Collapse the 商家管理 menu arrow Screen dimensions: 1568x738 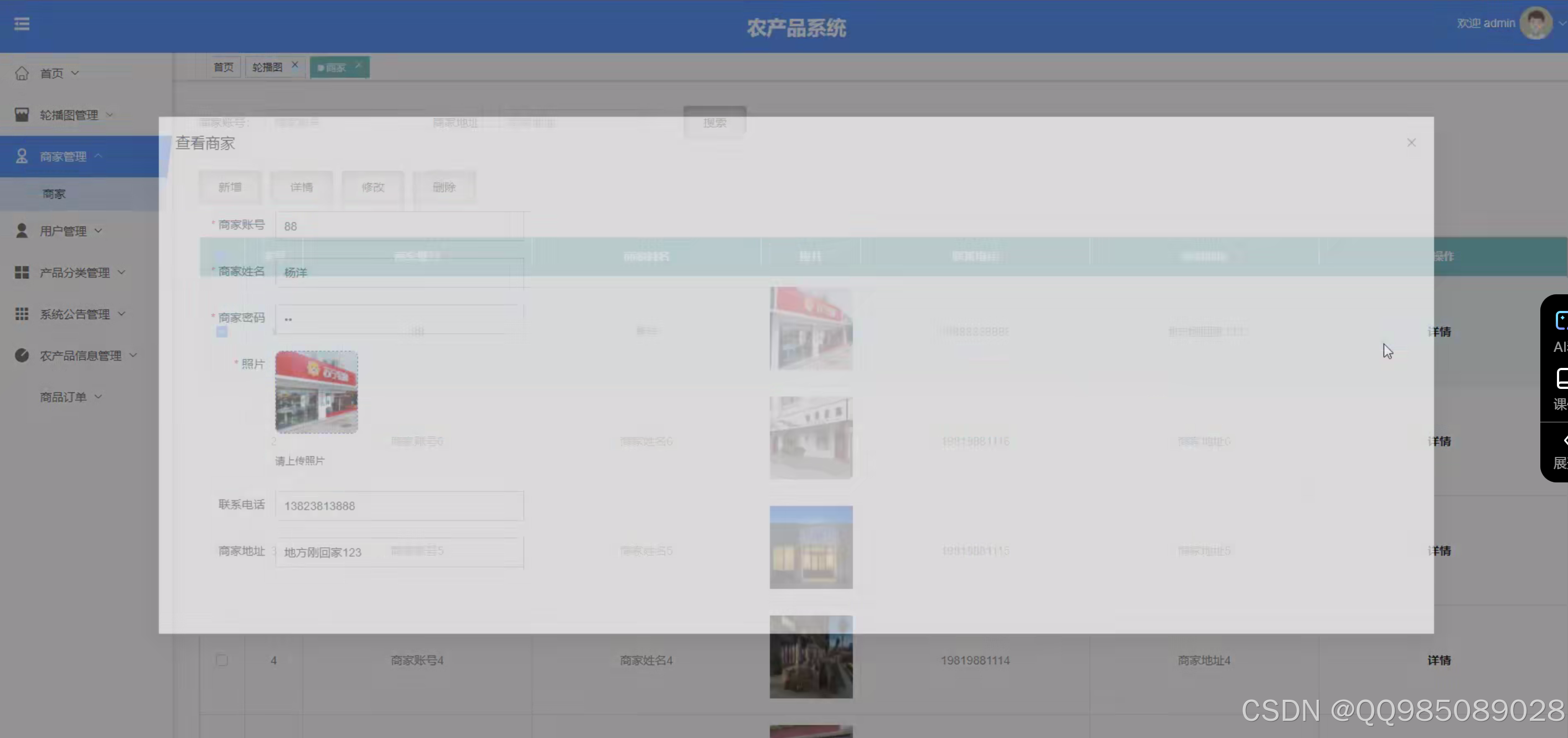(99, 157)
